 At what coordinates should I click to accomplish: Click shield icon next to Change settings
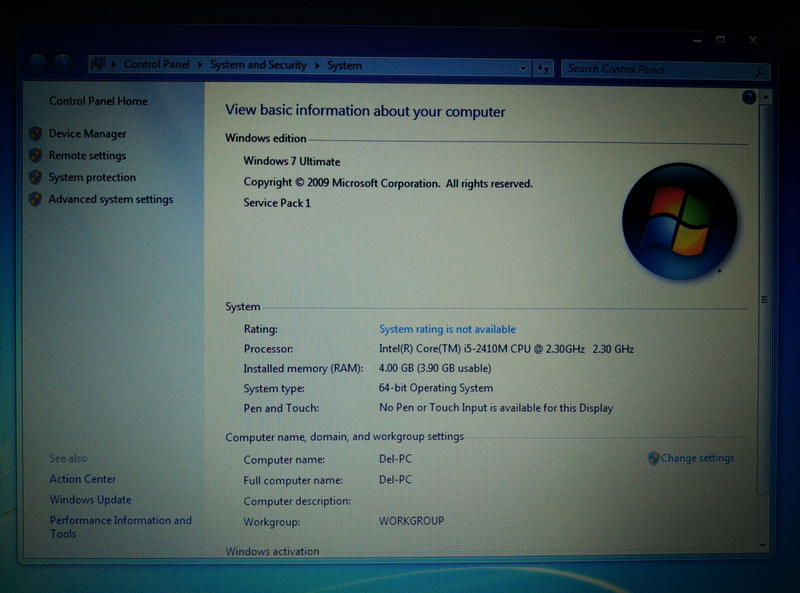point(653,458)
